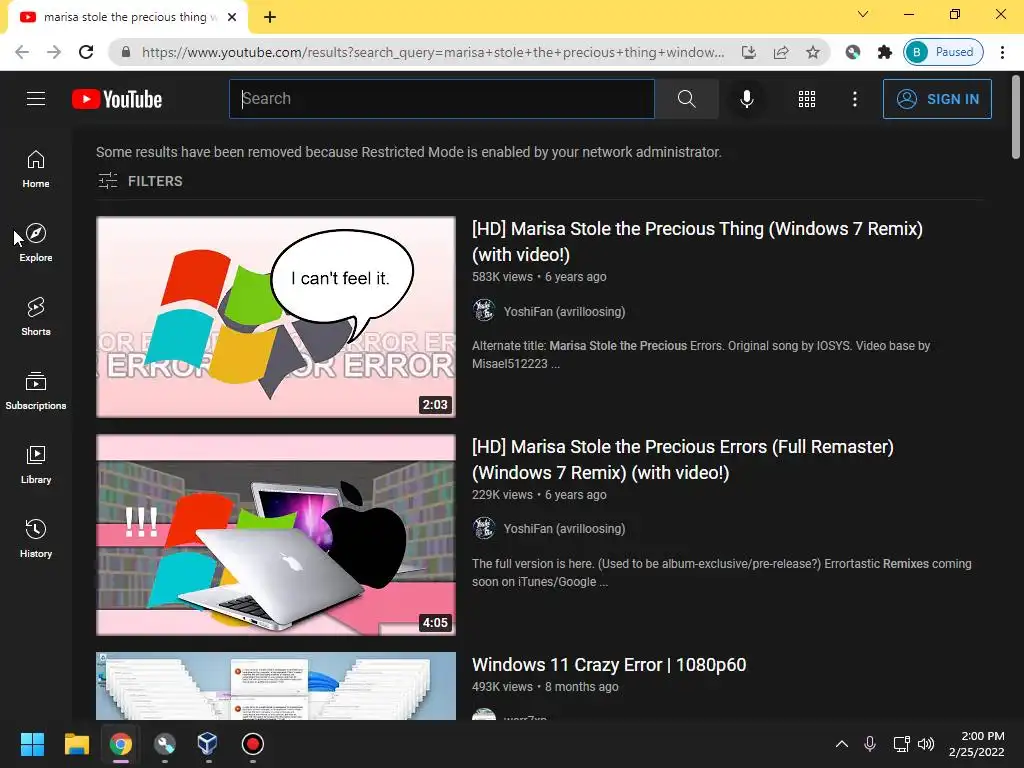1024x768 pixels.
Task: Open Shorts in the sidebar
Action: point(36,317)
